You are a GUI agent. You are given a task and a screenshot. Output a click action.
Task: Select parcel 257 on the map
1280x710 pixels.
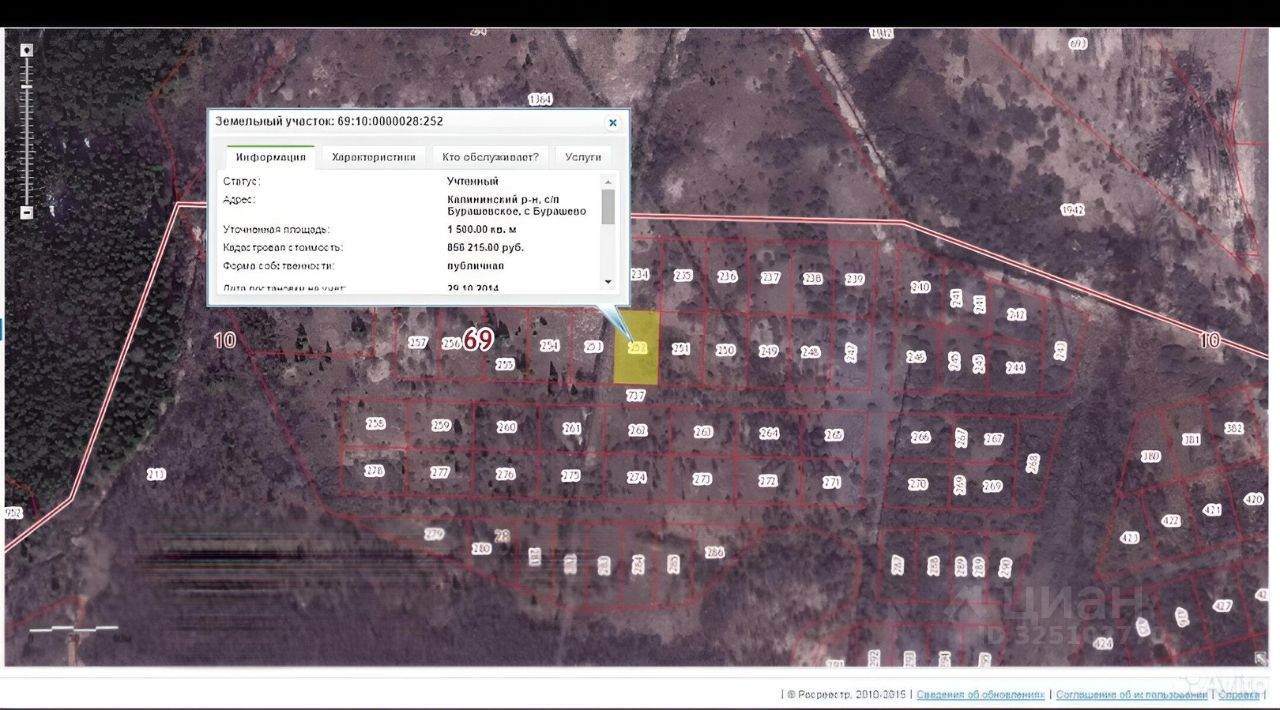(418, 343)
